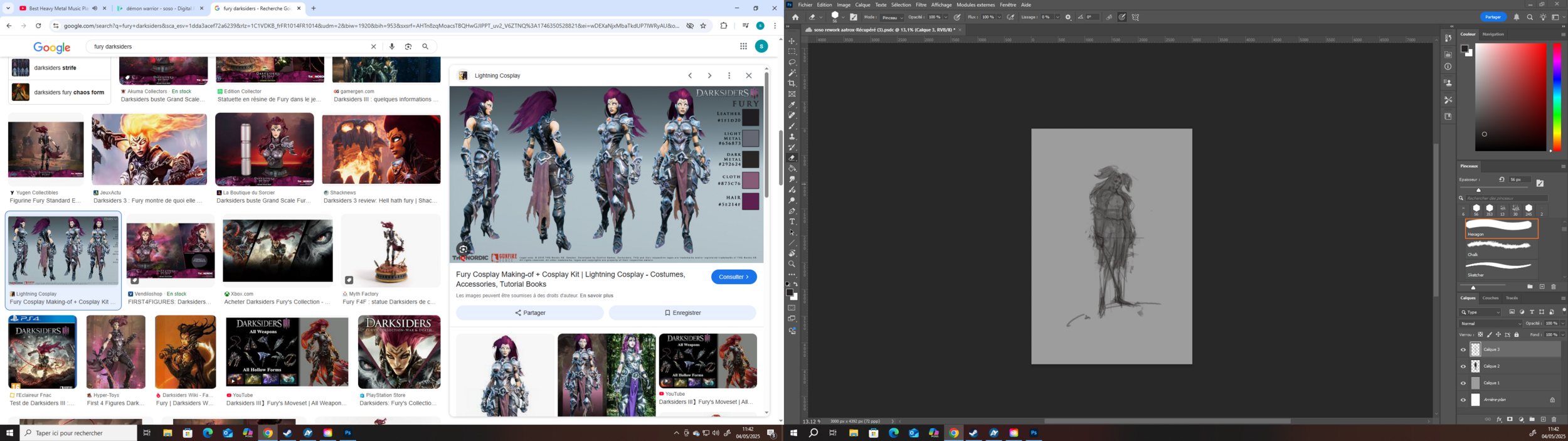
Task: Open the Mode Pinceau dropdown
Action: point(892,18)
